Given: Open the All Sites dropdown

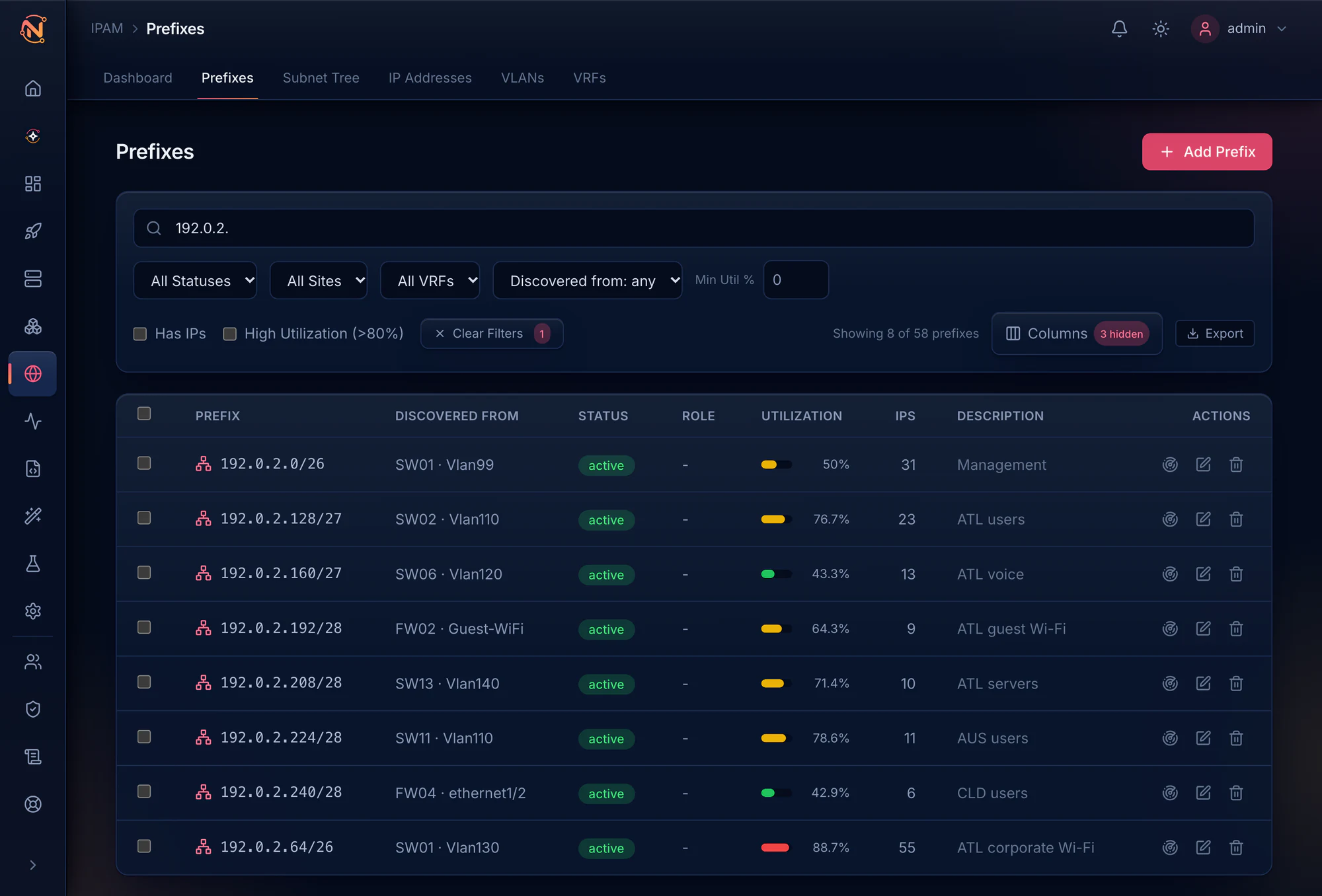Looking at the screenshot, I should coord(319,280).
